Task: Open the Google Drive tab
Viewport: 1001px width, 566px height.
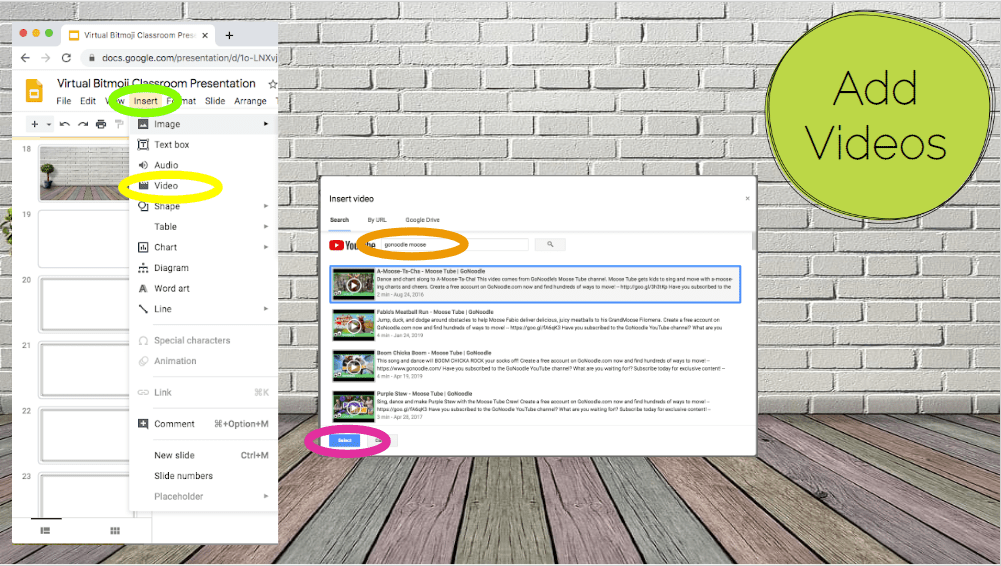Action: [x=422, y=220]
